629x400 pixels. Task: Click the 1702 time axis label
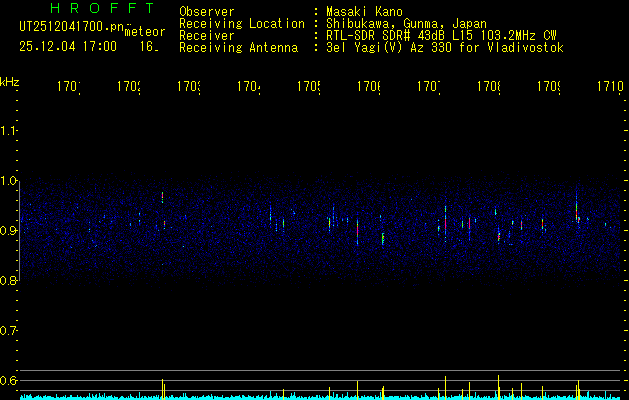(x=129, y=86)
